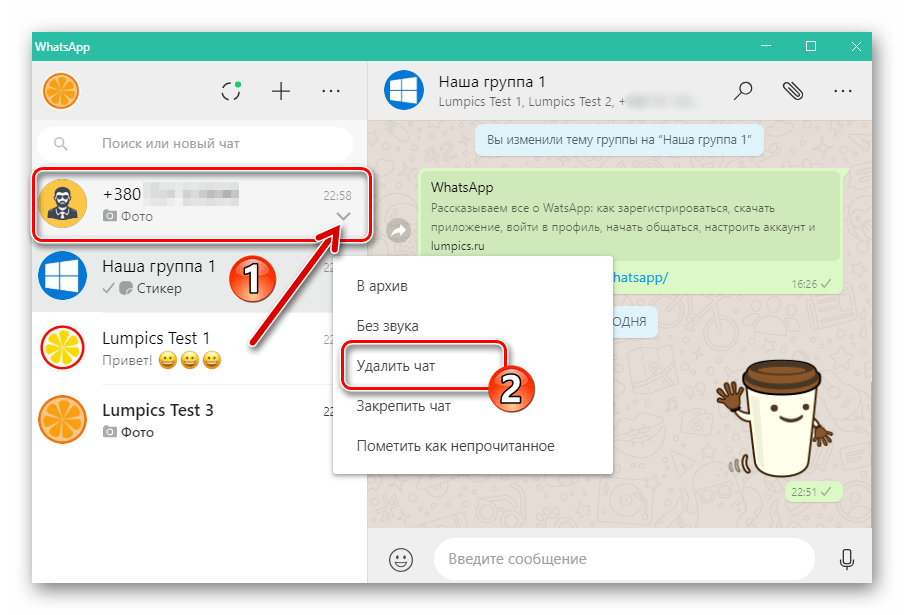Open the Status circle icon
Image resolution: width=904 pixels, height=615 pixels.
tap(231, 91)
